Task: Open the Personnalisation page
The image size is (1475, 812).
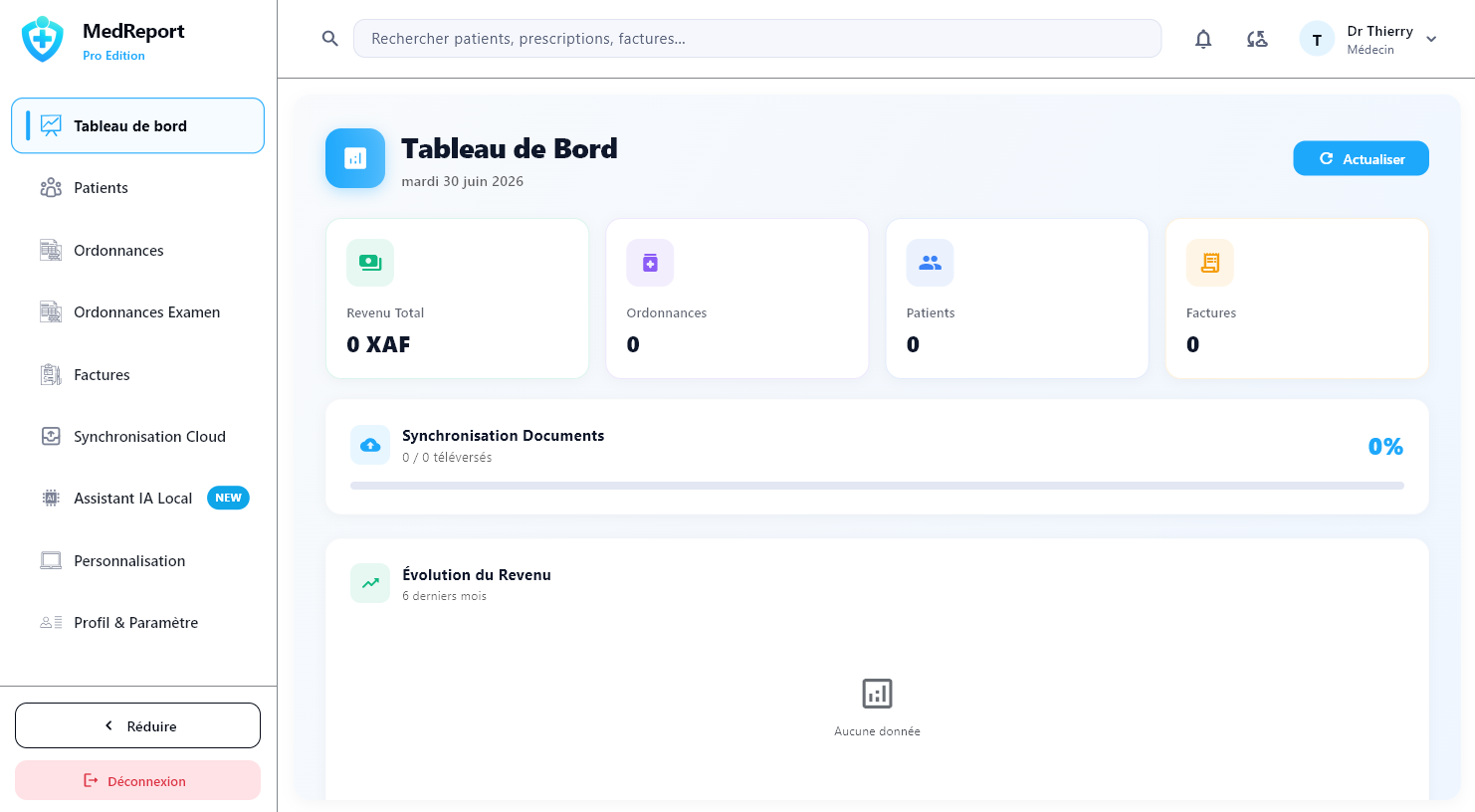Action: coord(137,560)
